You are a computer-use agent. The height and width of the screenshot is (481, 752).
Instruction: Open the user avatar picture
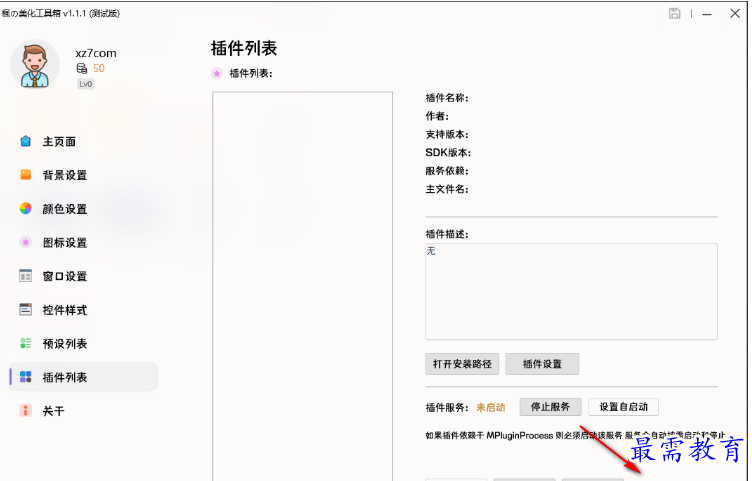coord(35,64)
